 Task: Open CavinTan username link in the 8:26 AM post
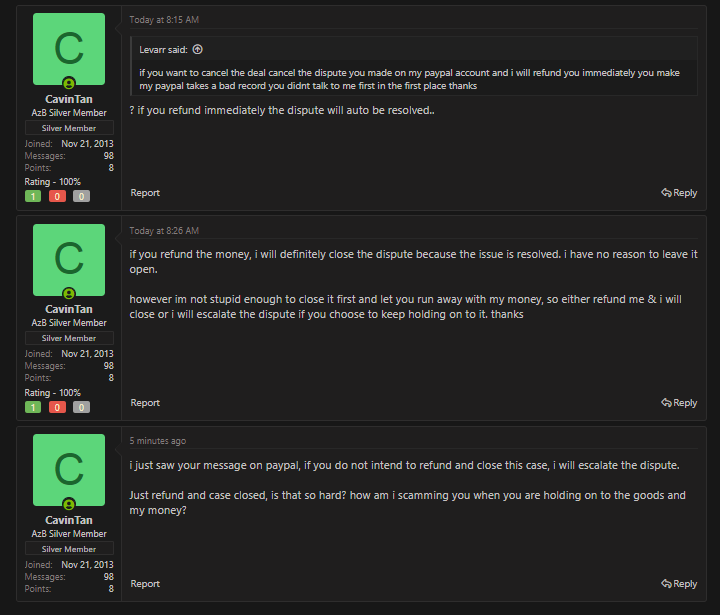coord(69,310)
